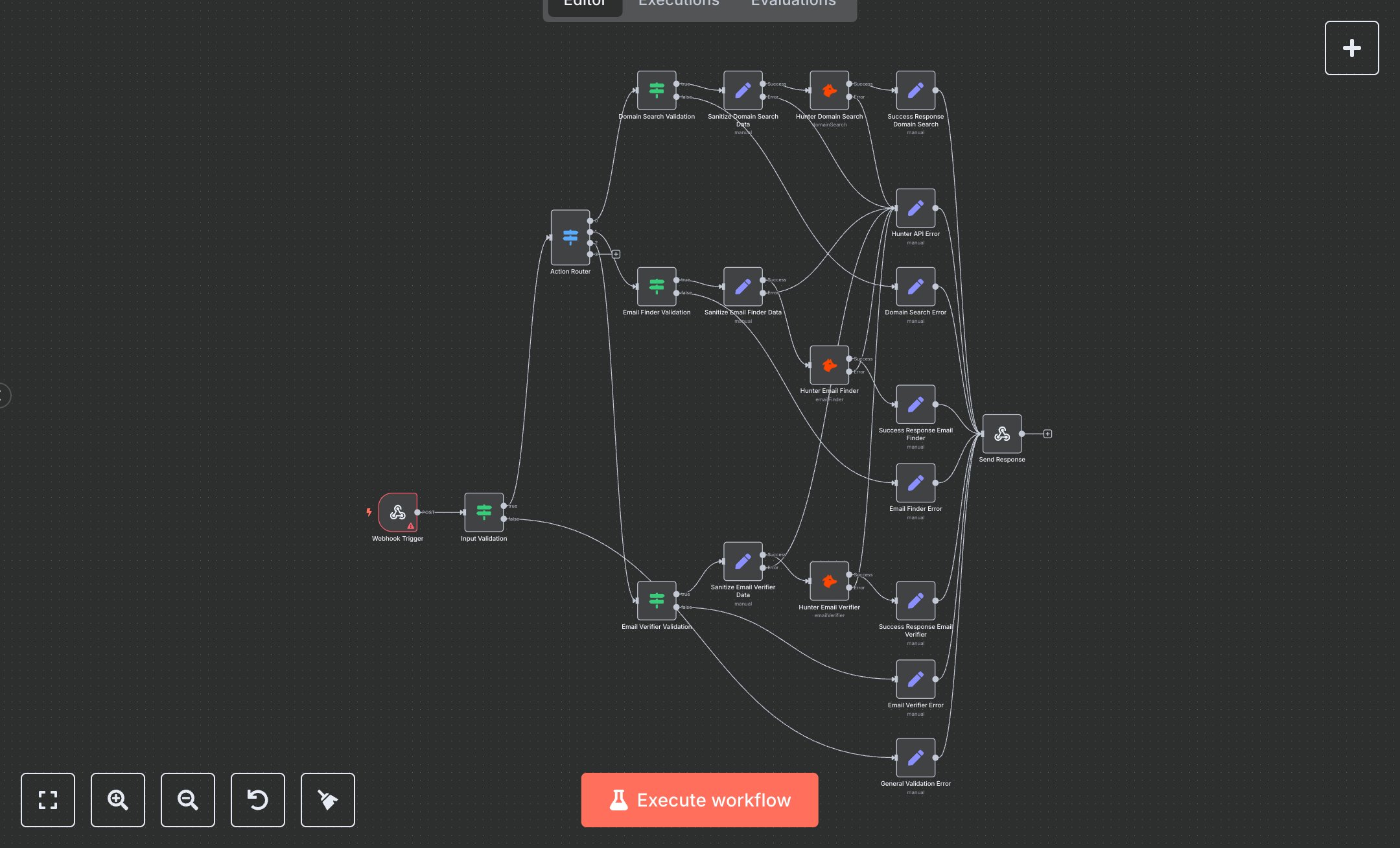Add node after Send Response output
This screenshot has height=848, width=1400.
click(x=1047, y=434)
